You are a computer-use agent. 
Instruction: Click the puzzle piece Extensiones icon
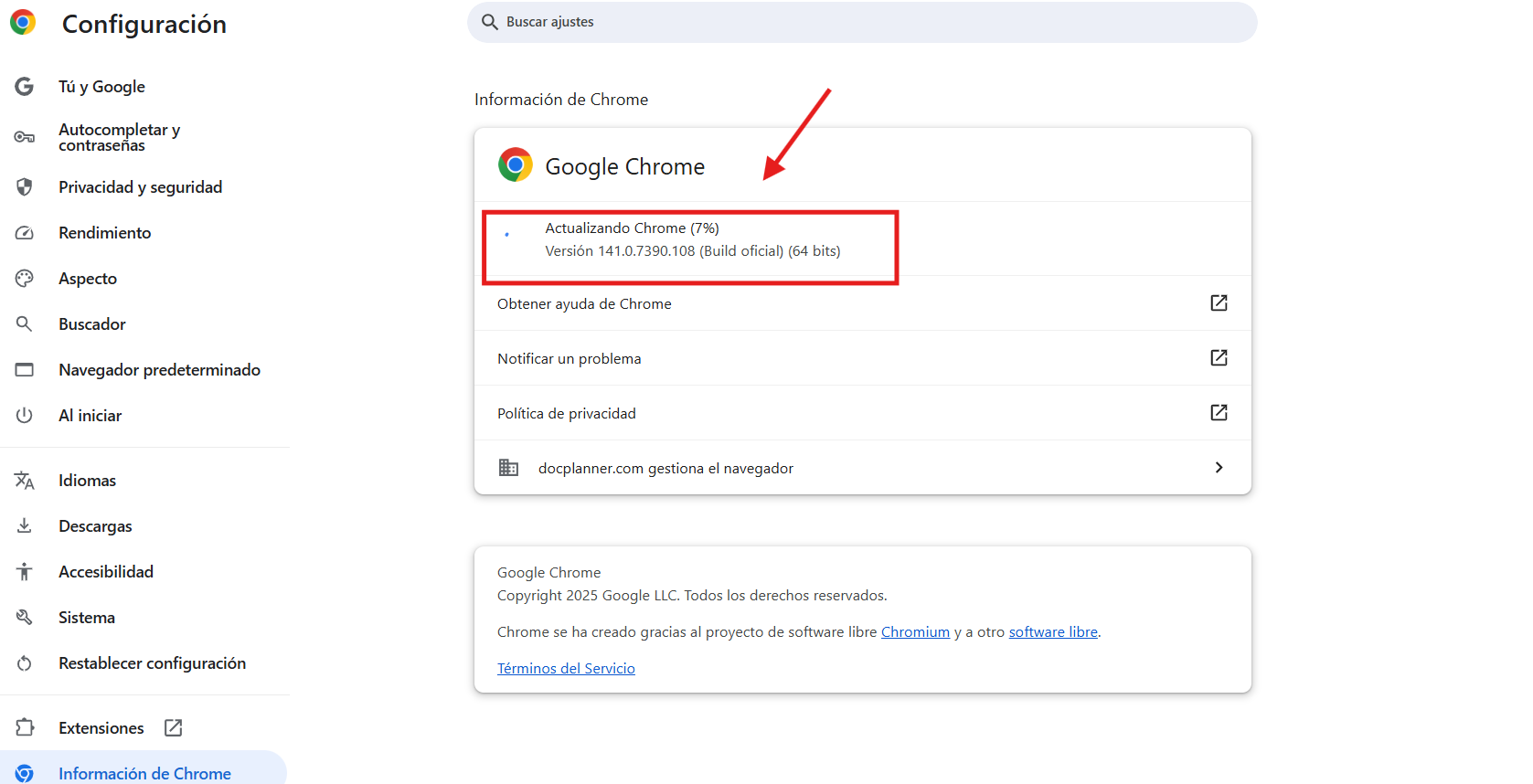(25, 727)
